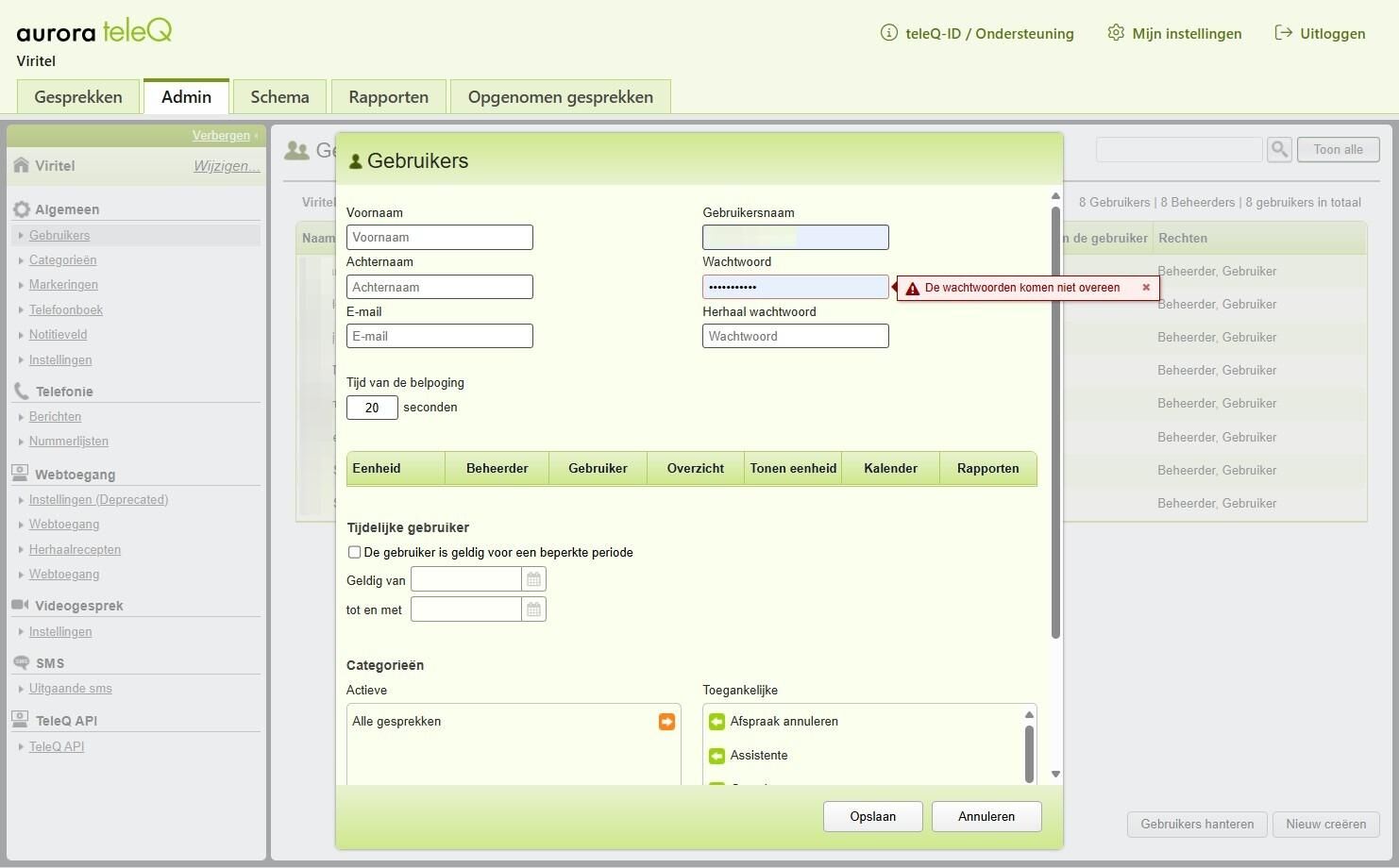Click green arrow beside Assistente
1399x868 pixels.
click(x=716, y=756)
